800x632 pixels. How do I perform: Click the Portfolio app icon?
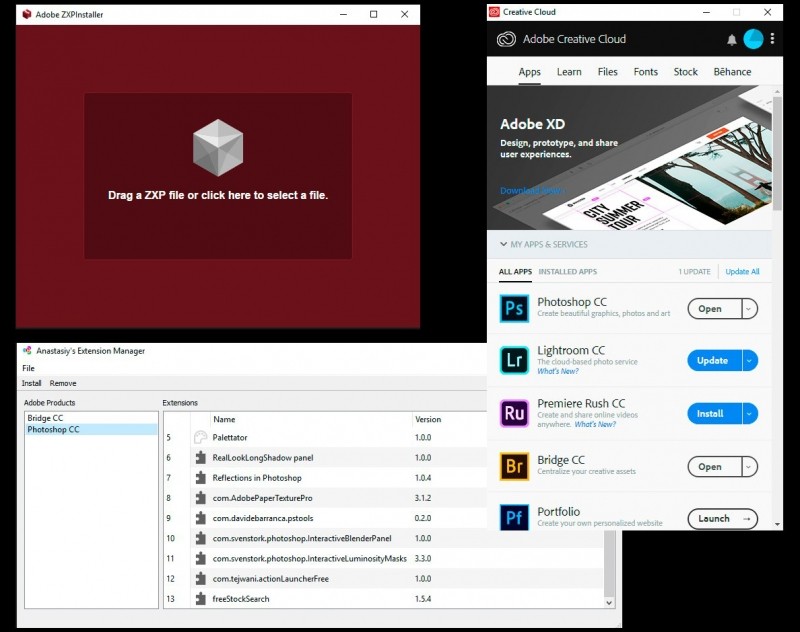[x=514, y=518]
